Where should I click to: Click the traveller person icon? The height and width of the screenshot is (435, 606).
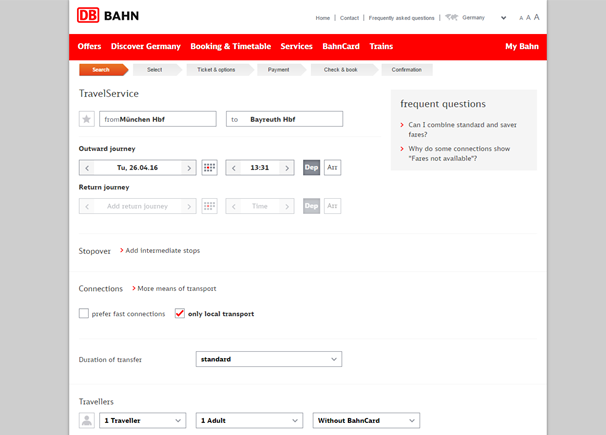87,421
